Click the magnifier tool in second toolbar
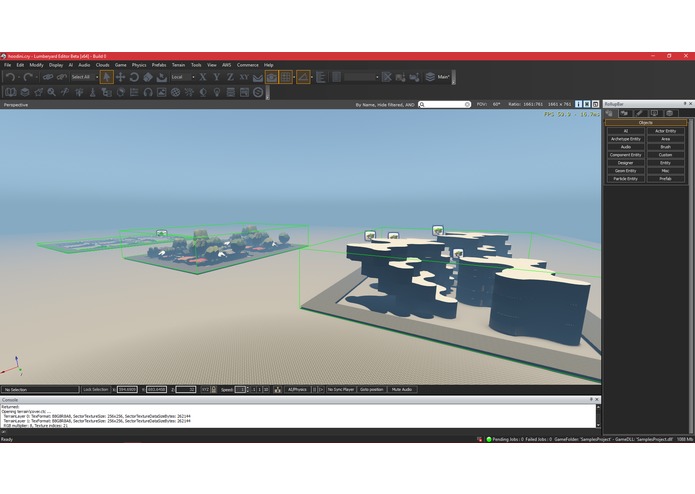This screenshot has width=695, height=494. [52, 92]
